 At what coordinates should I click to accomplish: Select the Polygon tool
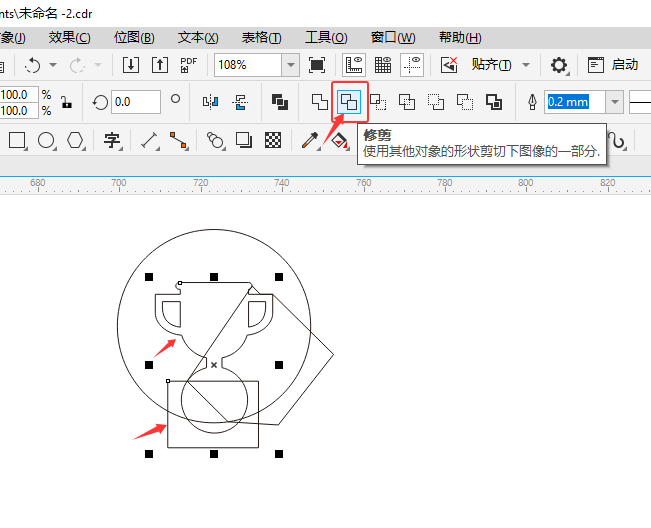[75, 140]
